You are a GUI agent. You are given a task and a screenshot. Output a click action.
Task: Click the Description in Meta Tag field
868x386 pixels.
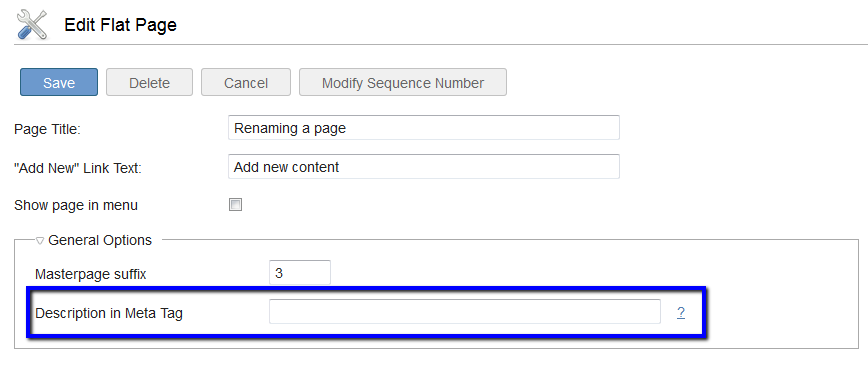point(464,312)
